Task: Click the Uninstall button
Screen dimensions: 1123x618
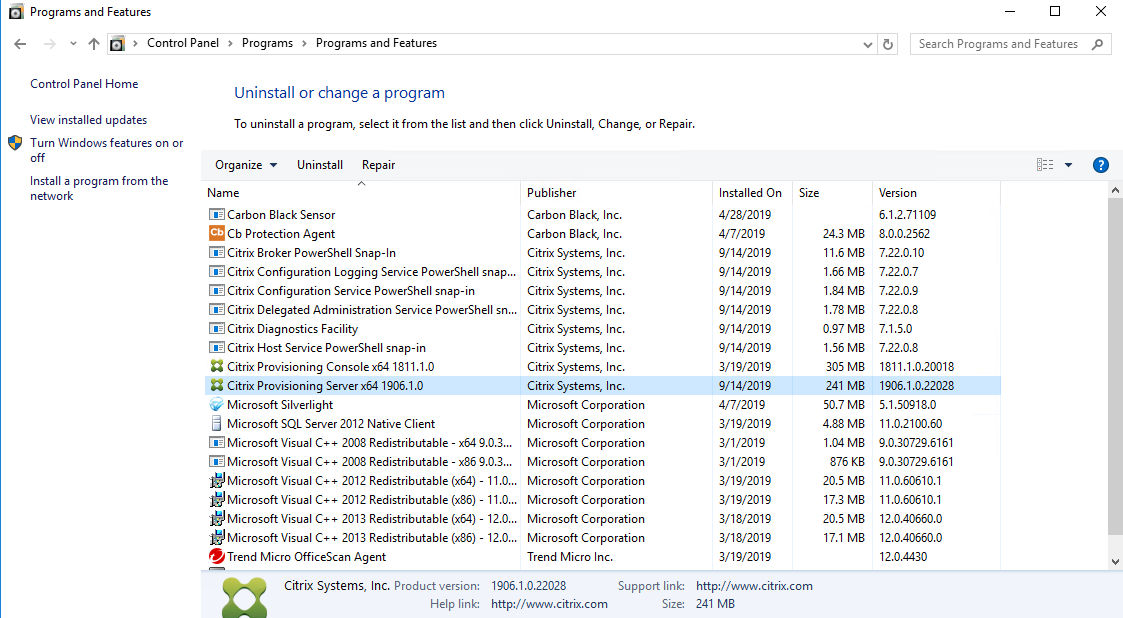Action: point(319,165)
